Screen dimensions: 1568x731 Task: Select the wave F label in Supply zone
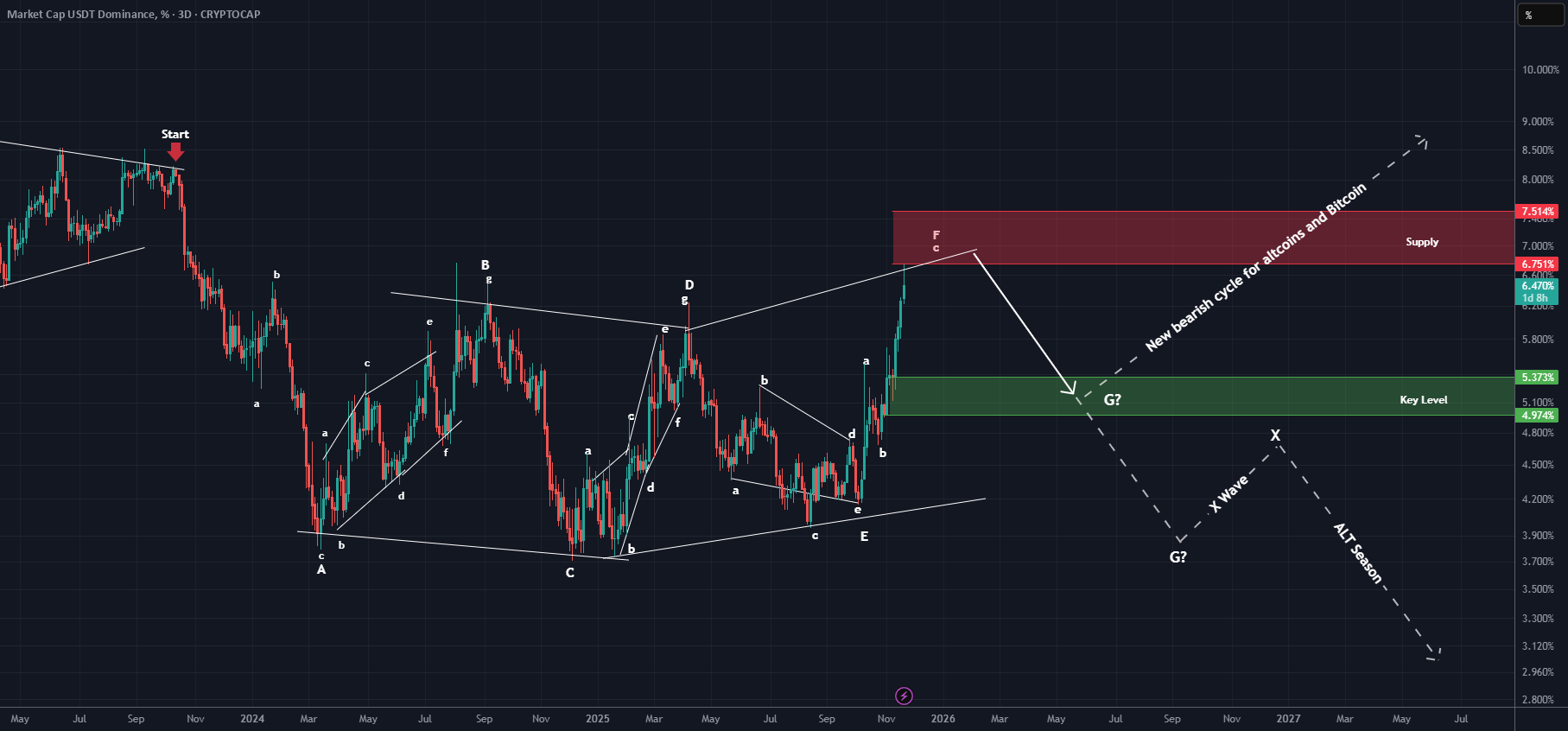pos(936,235)
